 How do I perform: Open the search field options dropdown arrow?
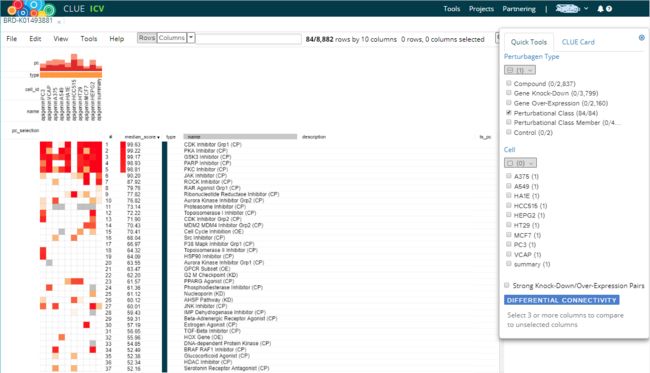point(191,38)
